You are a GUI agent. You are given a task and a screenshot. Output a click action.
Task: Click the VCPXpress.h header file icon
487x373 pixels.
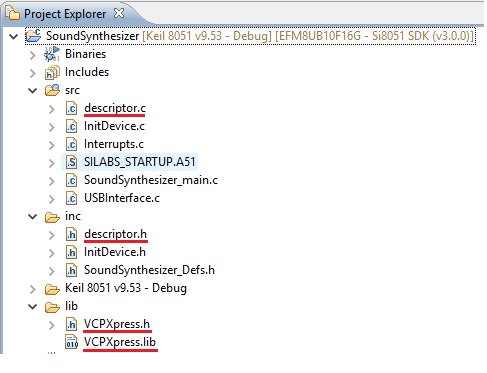pyautogui.click(x=71, y=324)
